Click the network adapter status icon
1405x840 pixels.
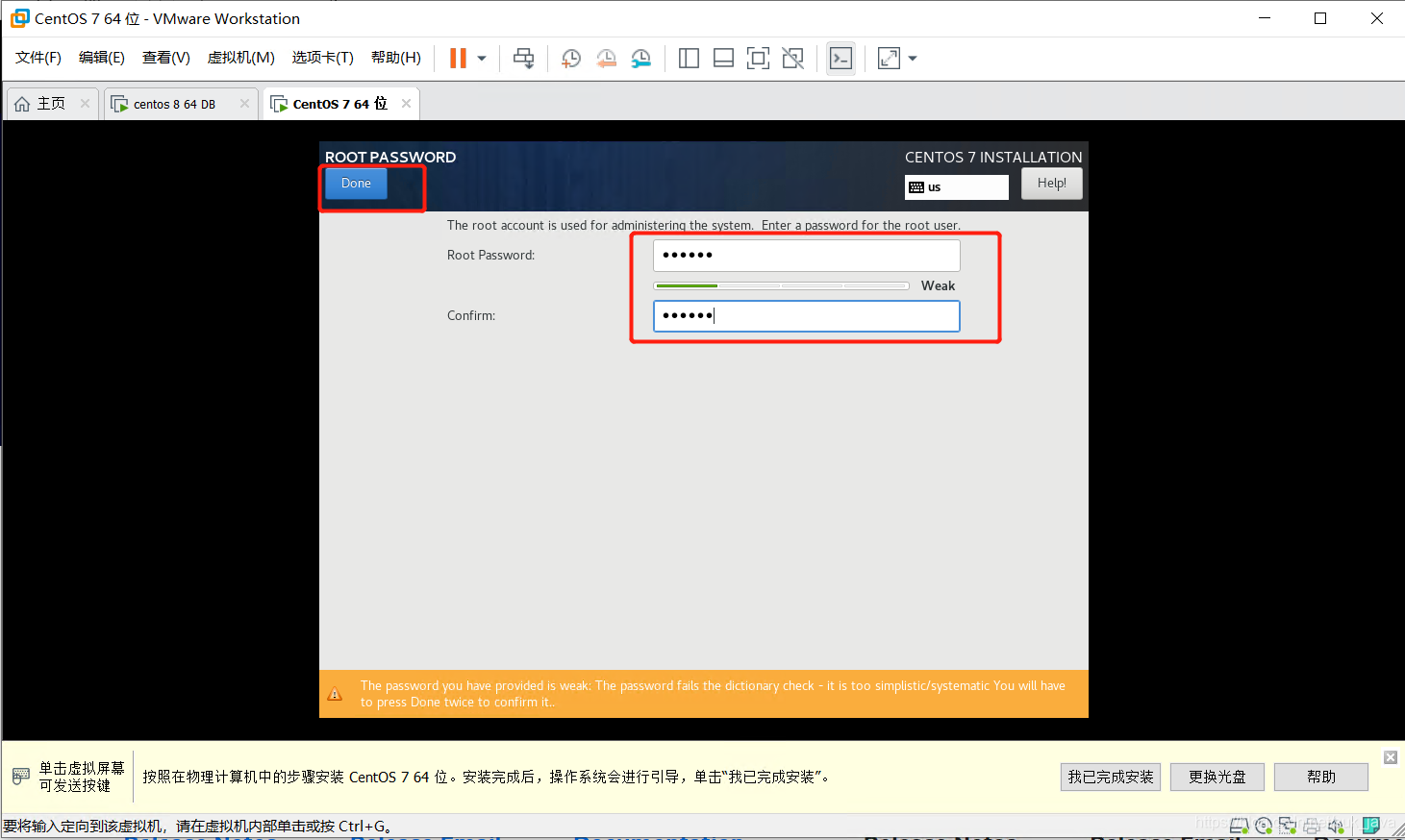click(x=1288, y=826)
